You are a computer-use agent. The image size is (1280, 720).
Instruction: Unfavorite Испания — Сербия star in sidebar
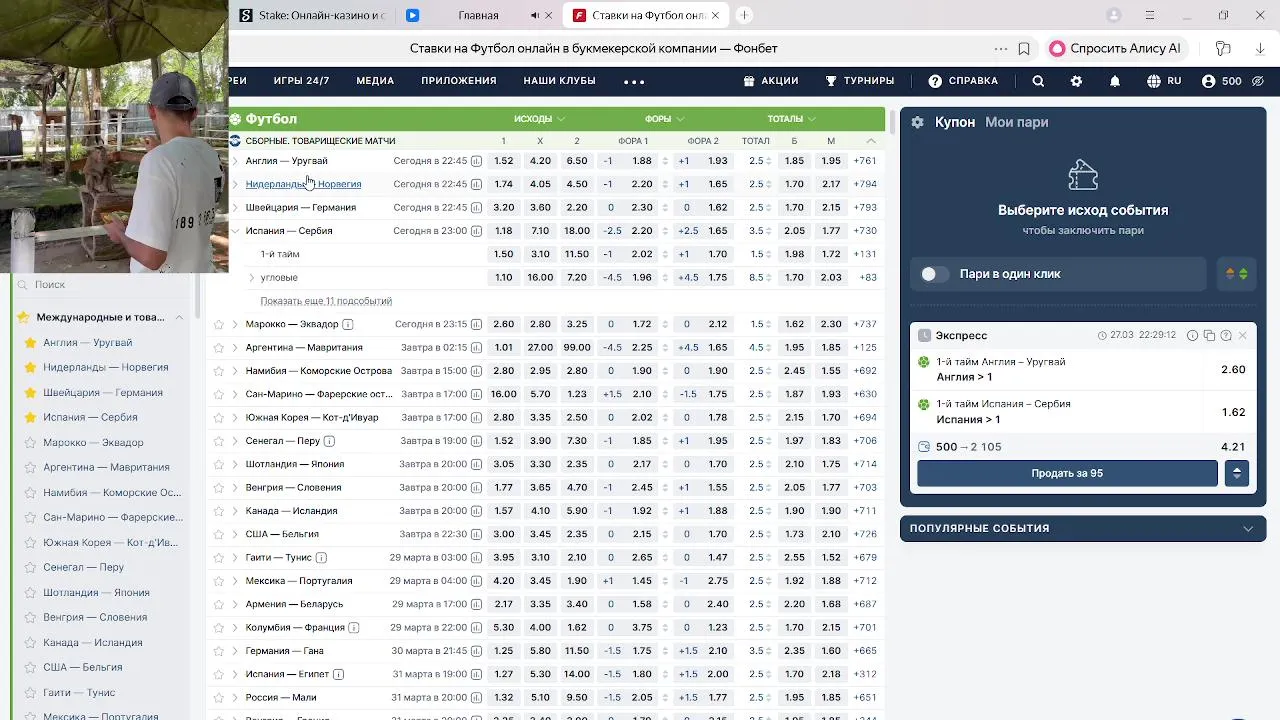(x=30, y=417)
